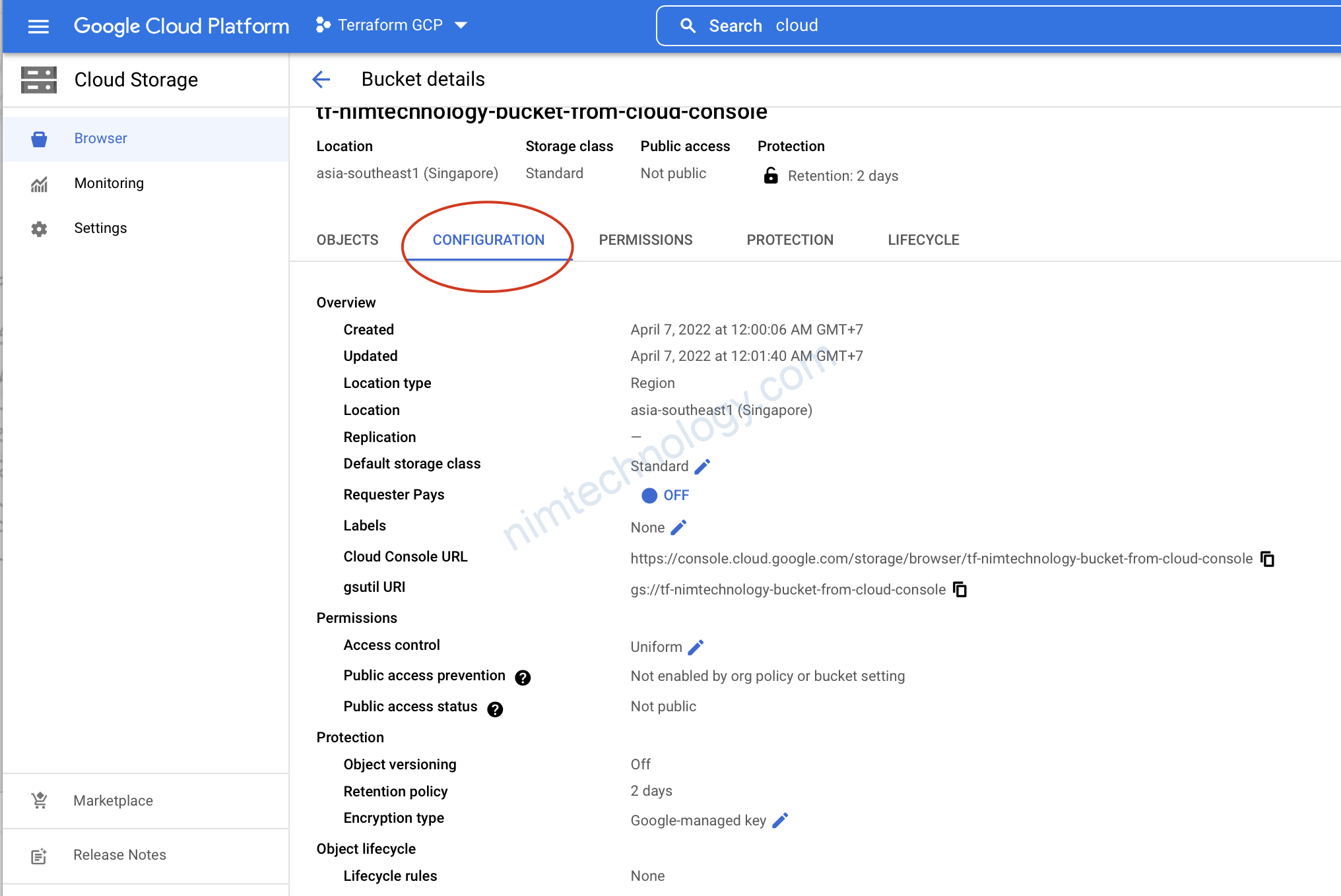Toggle the Requester Pays switch
Image resolution: width=1341 pixels, height=896 pixels.
click(x=665, y=496)
